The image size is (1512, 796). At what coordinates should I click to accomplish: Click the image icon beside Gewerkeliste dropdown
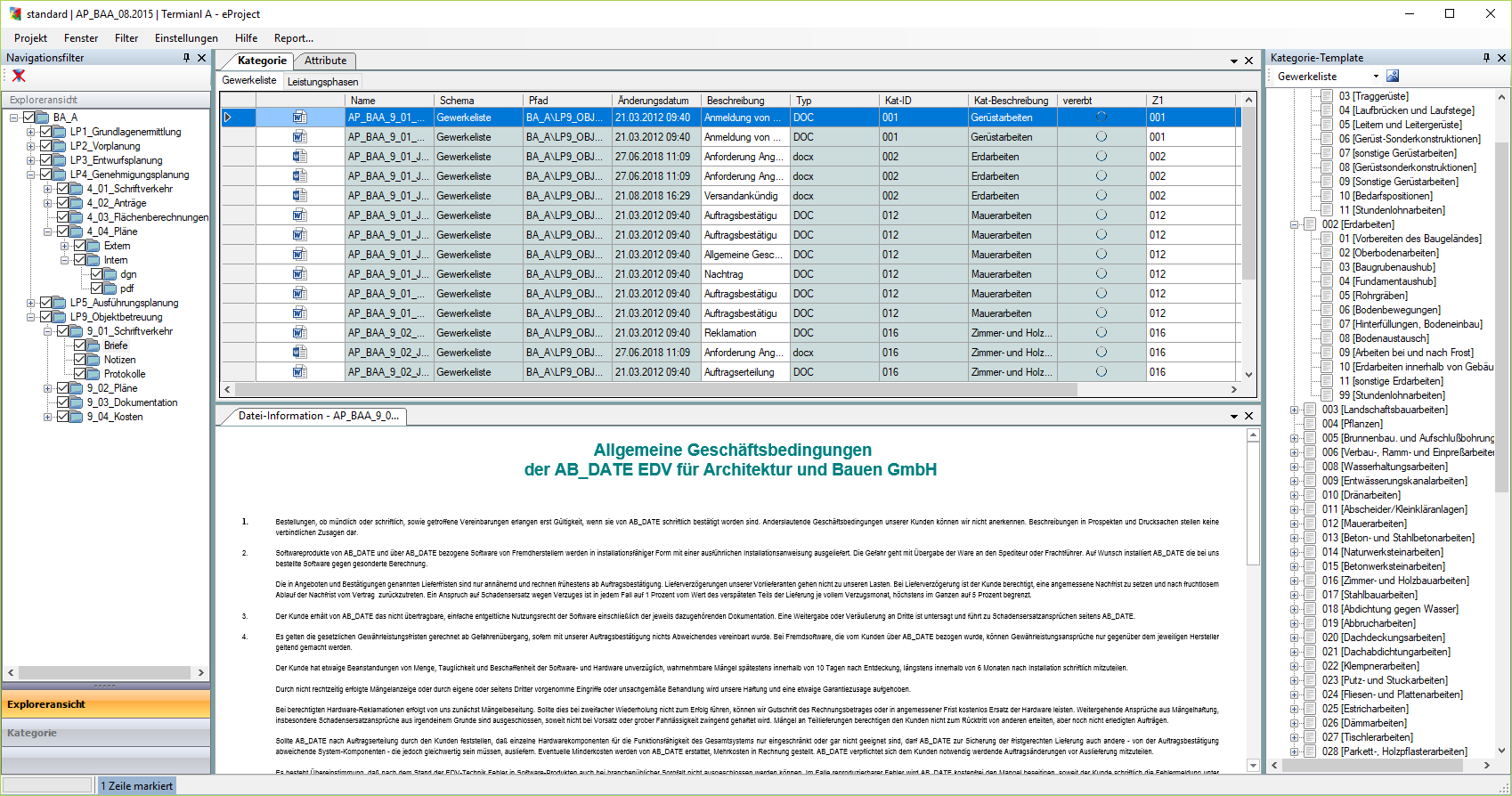1393,77
